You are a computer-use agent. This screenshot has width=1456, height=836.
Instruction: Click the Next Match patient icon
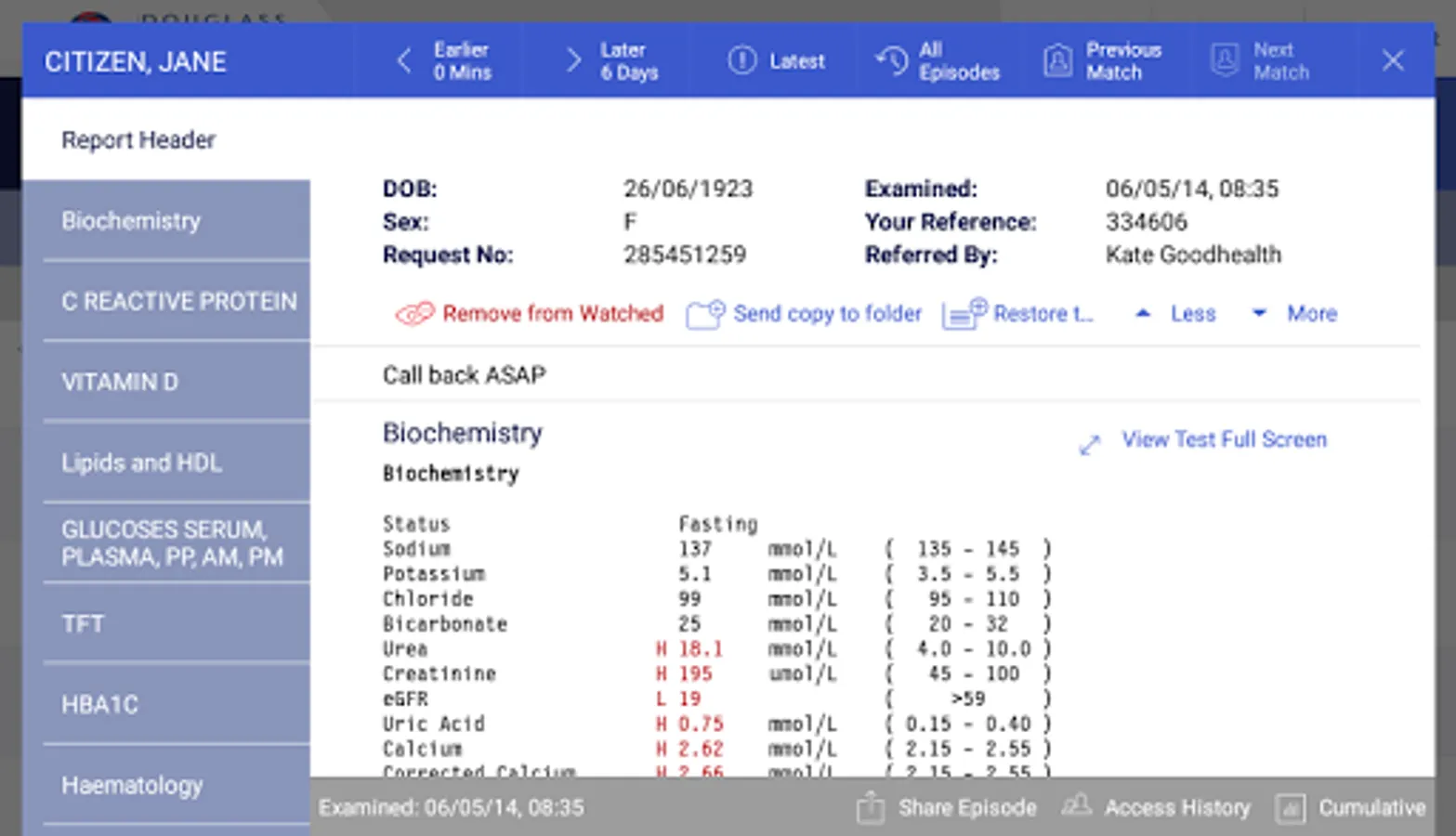1225,61
